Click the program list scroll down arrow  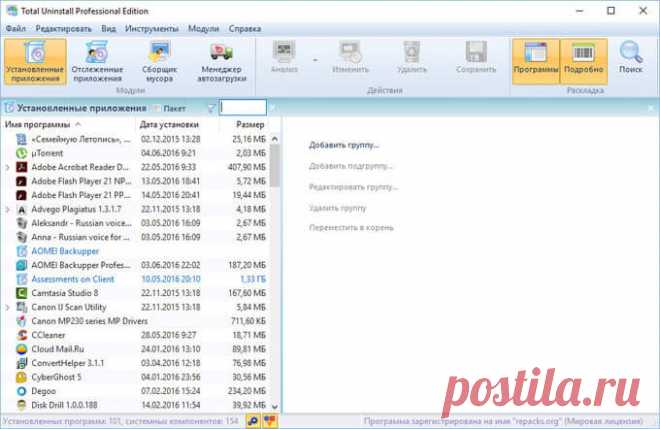[x=275, y=407]
